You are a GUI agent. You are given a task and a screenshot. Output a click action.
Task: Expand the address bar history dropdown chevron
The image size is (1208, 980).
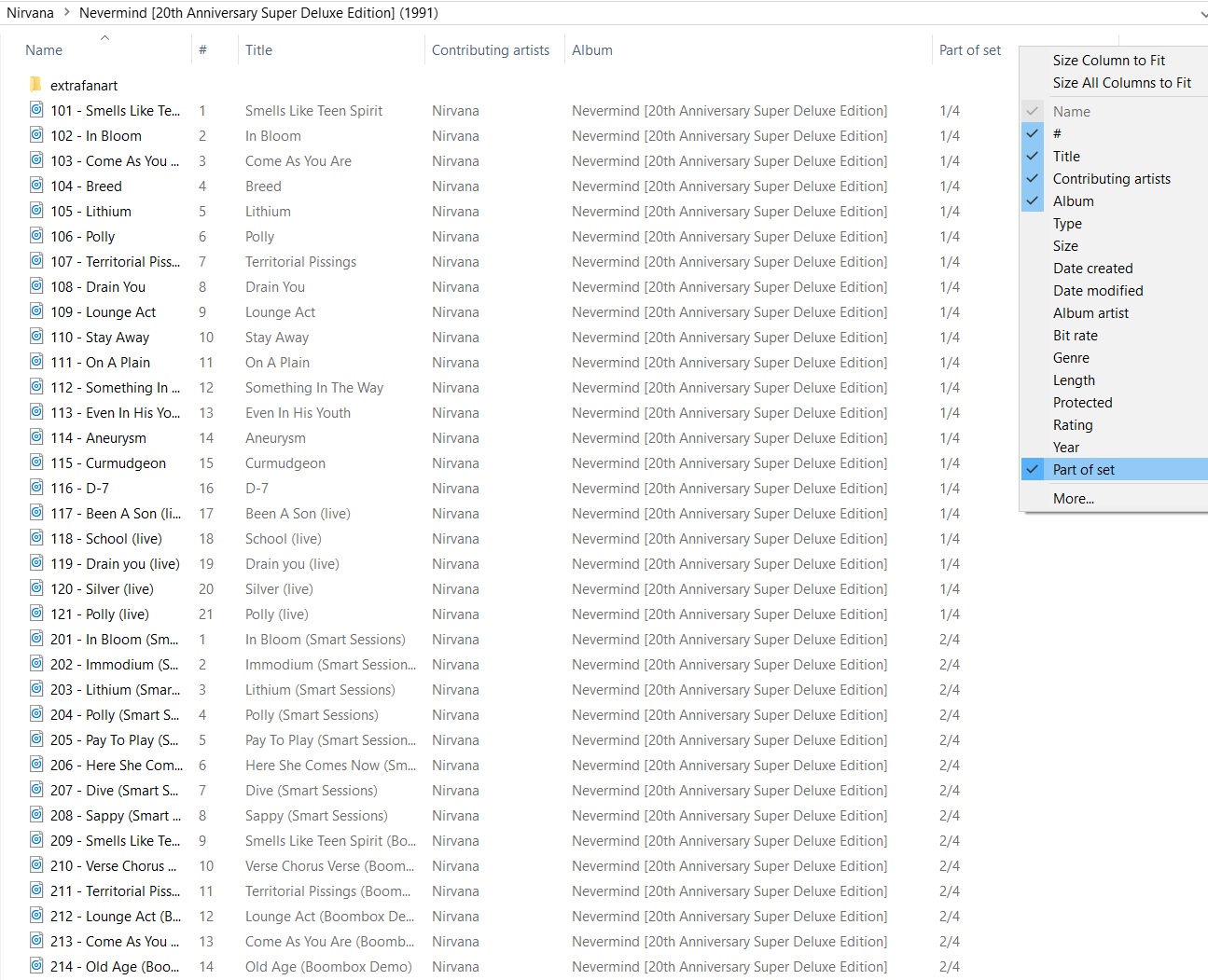[x=1201, y=14]
